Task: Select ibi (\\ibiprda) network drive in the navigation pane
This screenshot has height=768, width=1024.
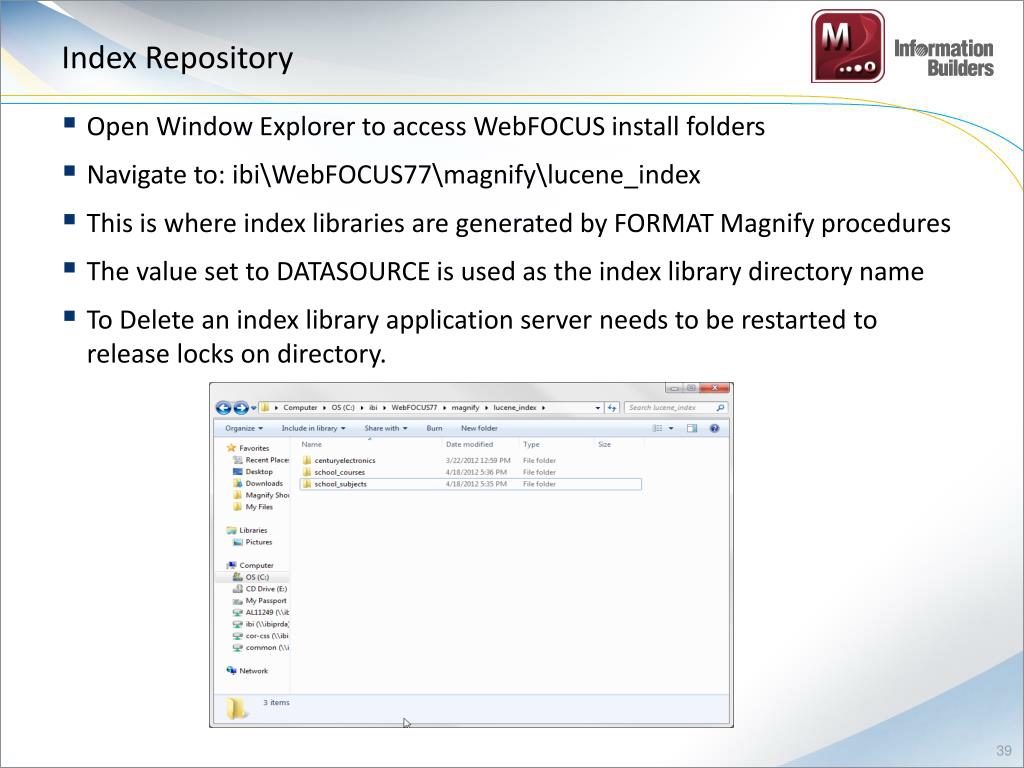Action: (x=267, y=624)
